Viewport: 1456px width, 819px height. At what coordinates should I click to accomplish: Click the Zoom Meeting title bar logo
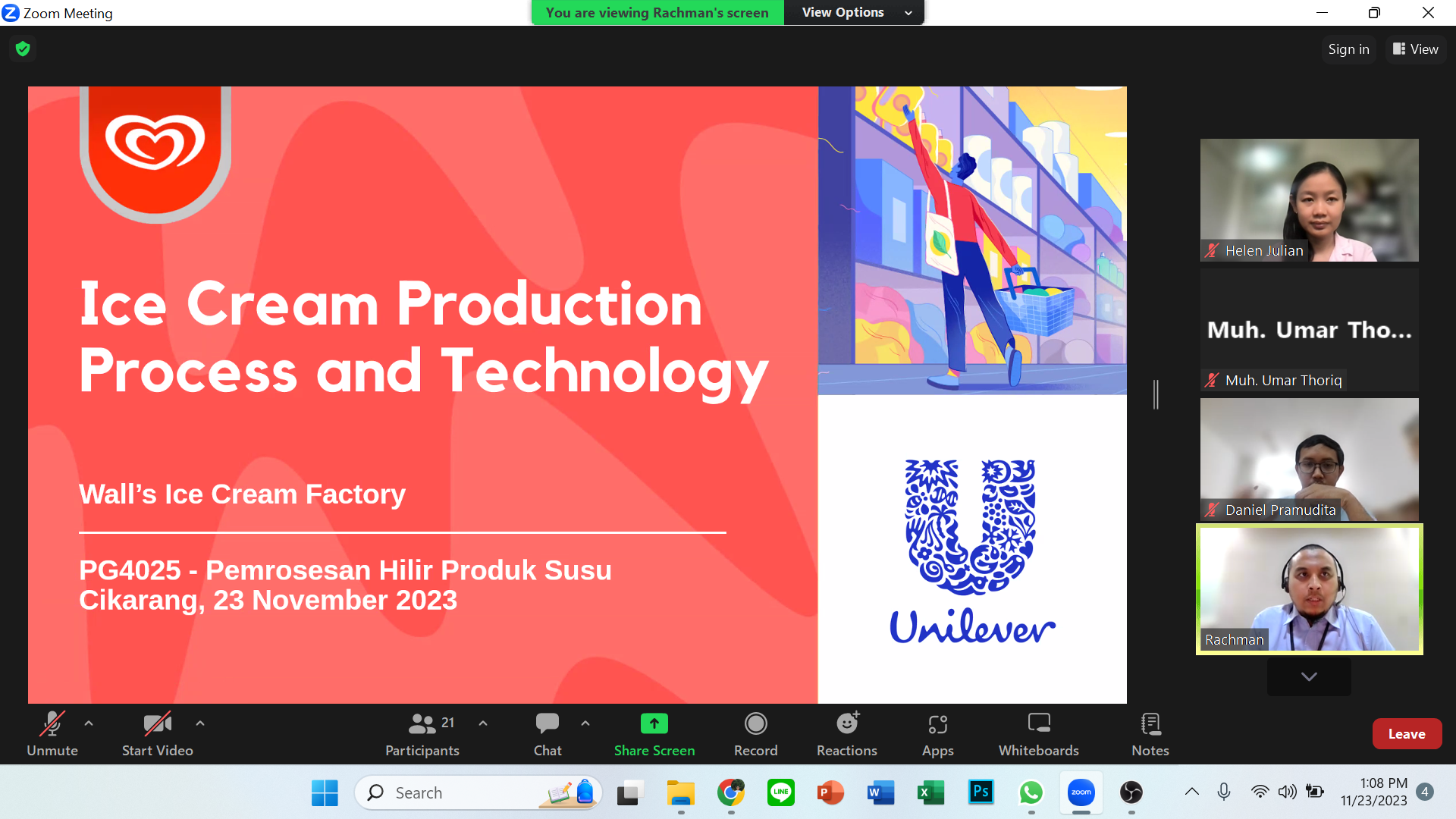click(x=11, y=13)
